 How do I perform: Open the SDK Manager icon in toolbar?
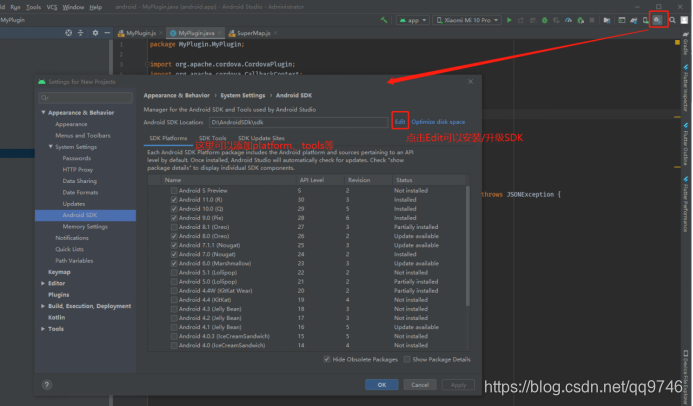click(658, 20)
